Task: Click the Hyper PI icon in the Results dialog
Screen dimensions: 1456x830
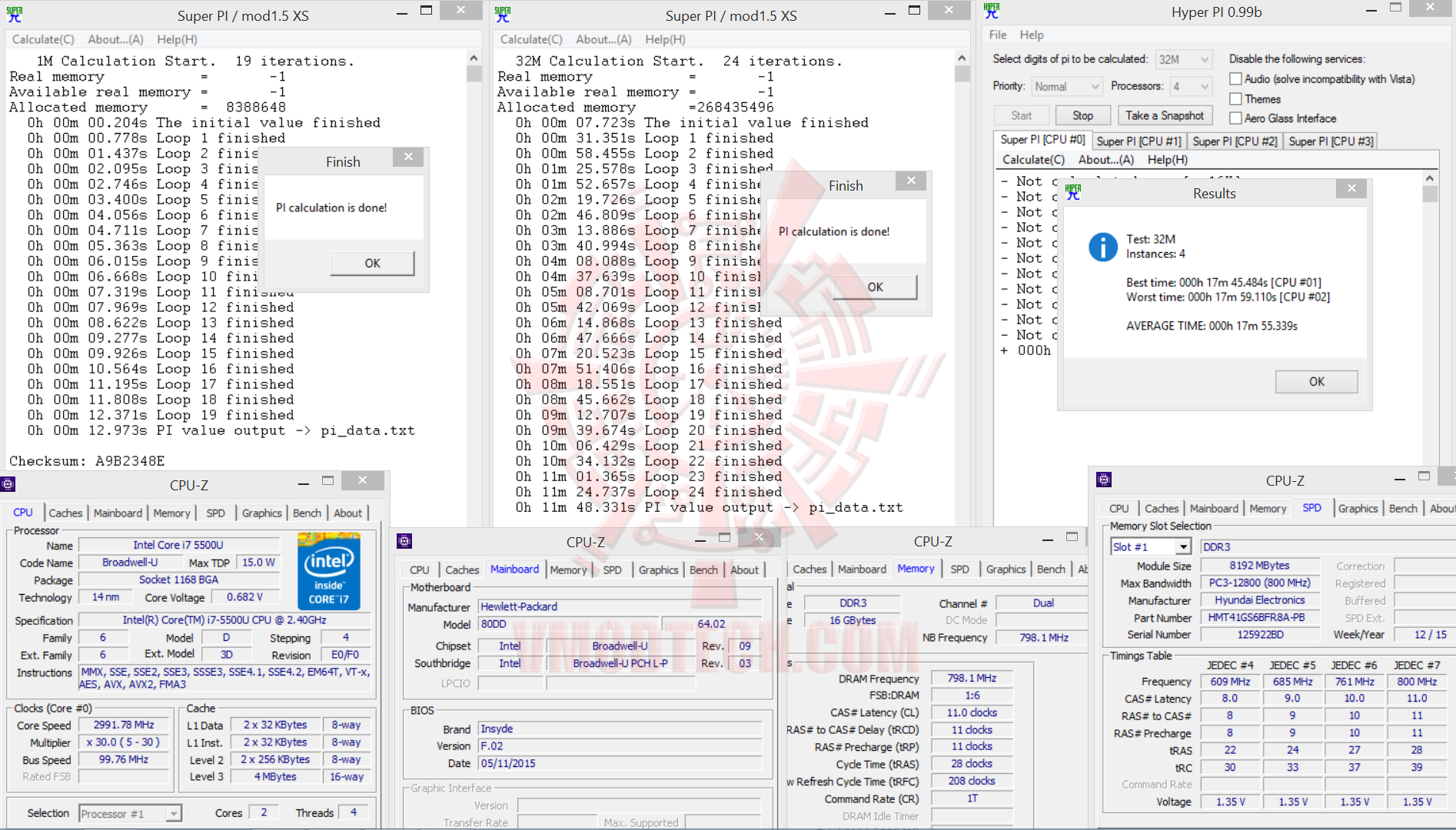Action: click(1073, 193)
